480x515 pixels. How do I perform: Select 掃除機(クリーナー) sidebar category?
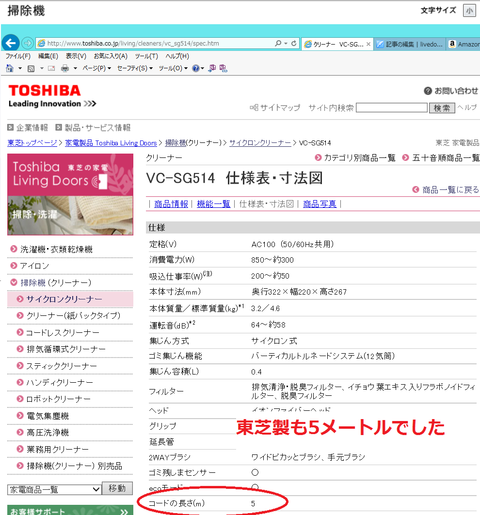(x=56, y=283)
